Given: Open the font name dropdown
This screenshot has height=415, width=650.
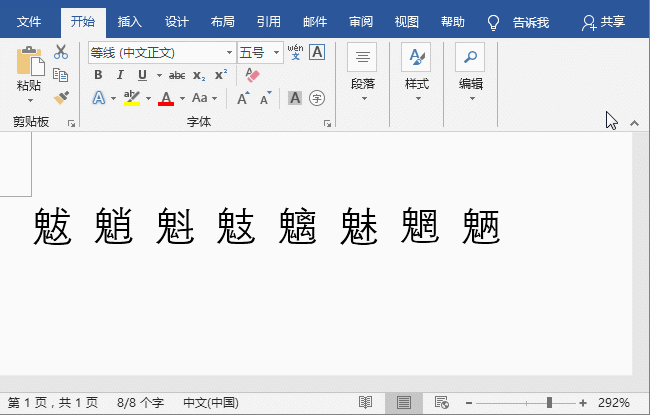Looking at the screenshot, I should pos(229,52).
